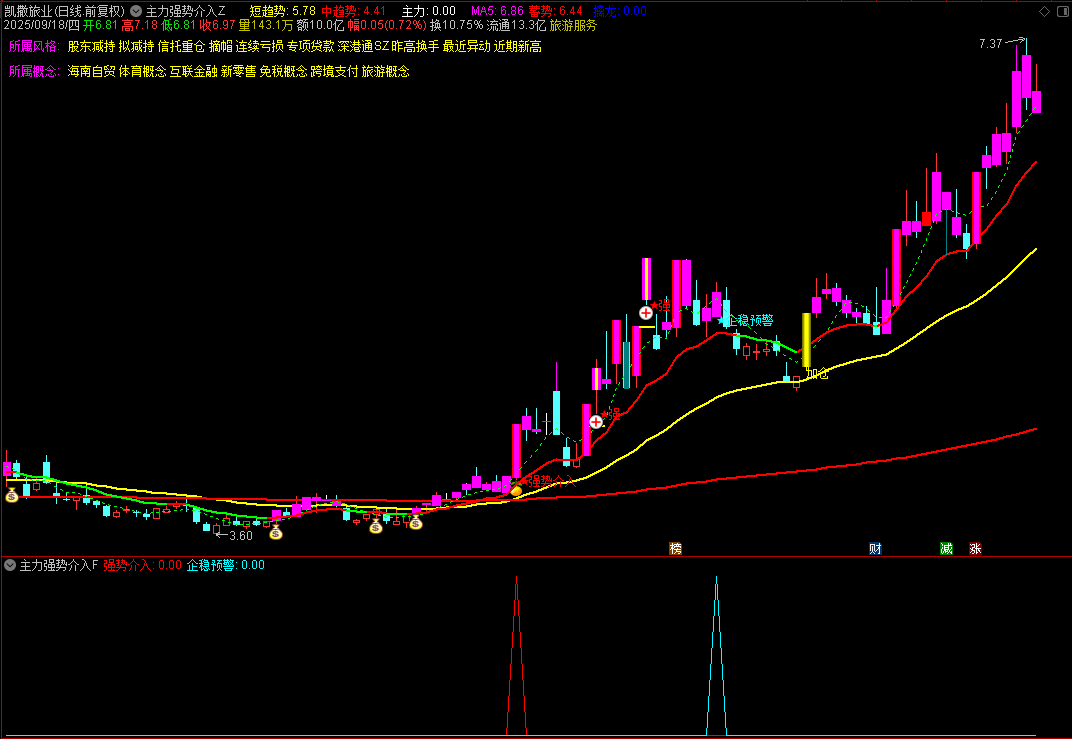Select the 深港通SZ style tag
This screenshot has width=1072, height=739.
(363, 46)
